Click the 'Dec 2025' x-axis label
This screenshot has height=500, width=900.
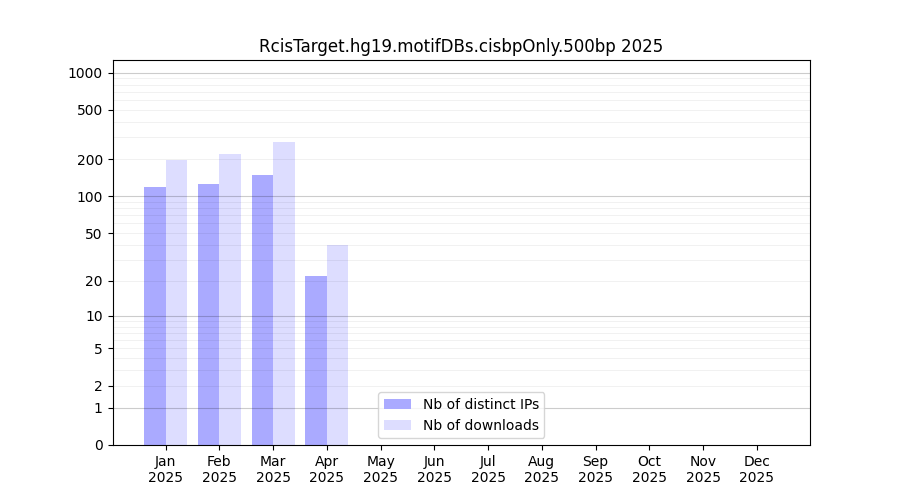(757, 469)
